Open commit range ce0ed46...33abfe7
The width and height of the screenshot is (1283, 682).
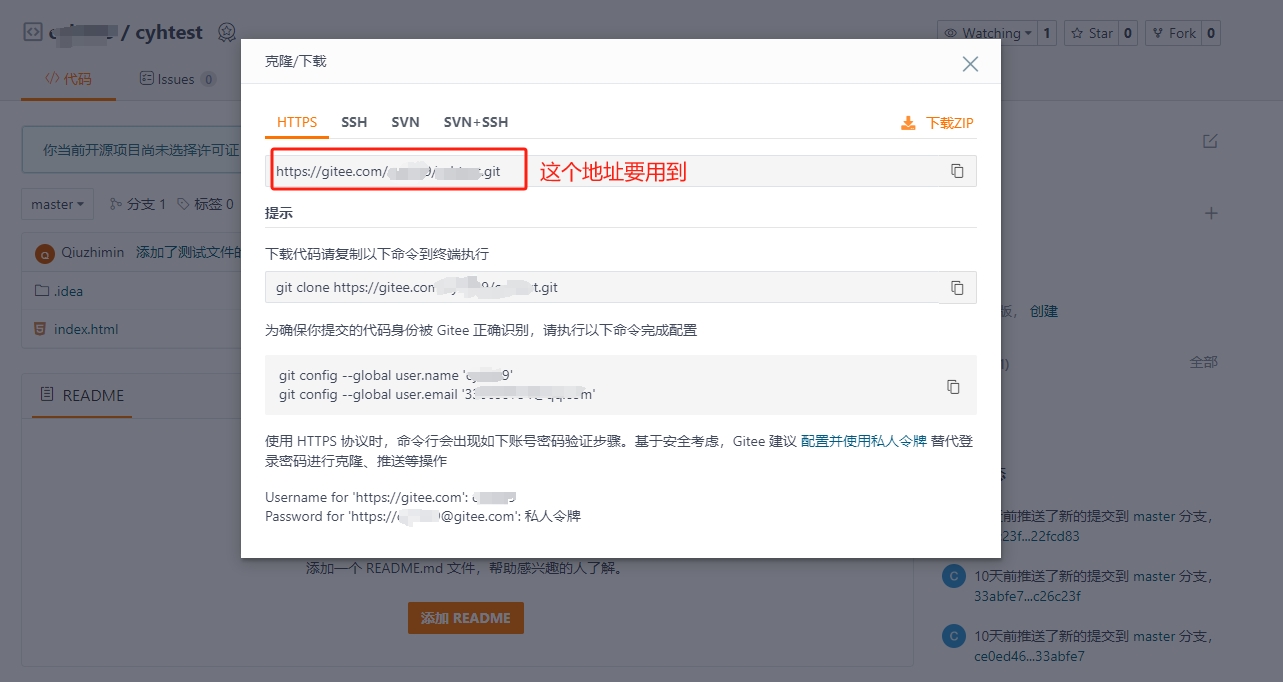pos(1029,656)
